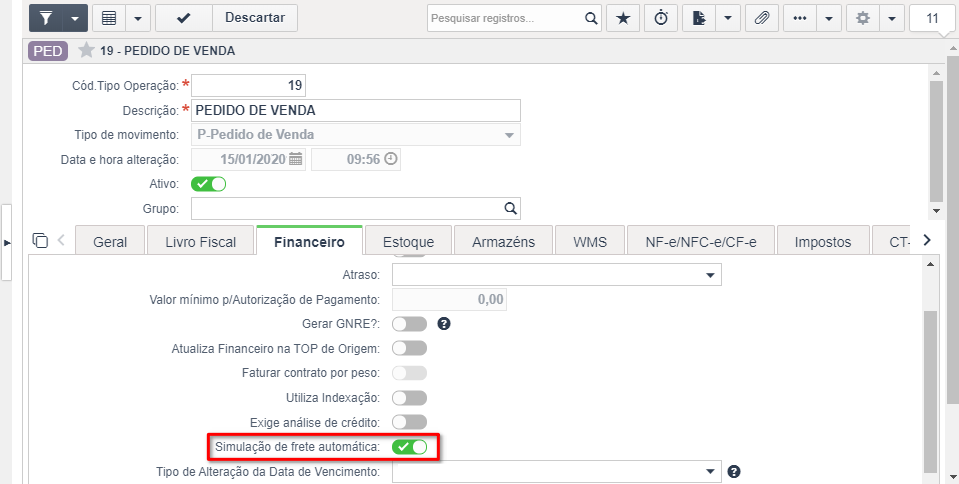
Task: Click the Descartar button
Action: [x=255, y=18]
